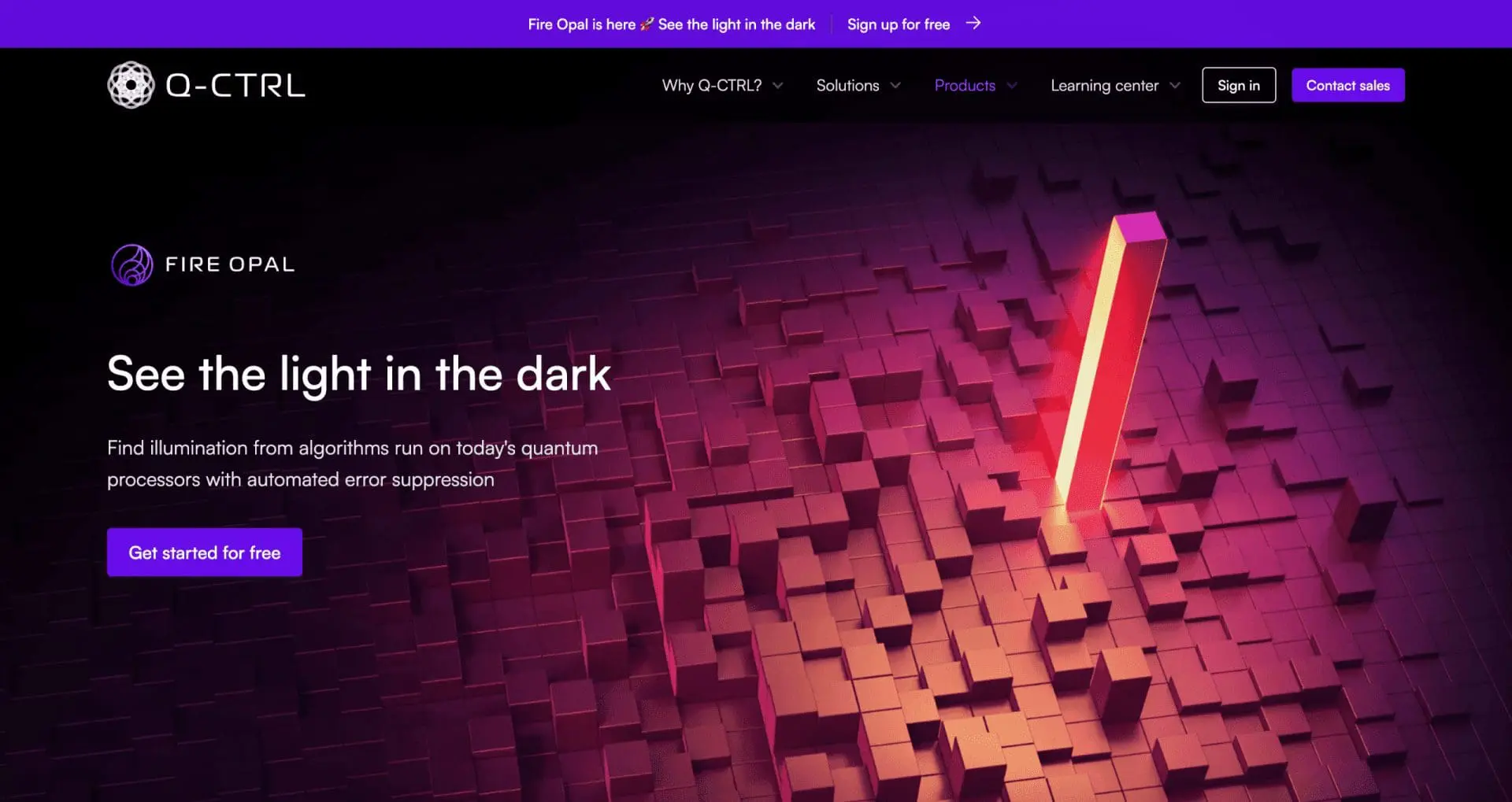Click the Contact sales button
This screenshot has height=802, width=1512.
tap(1348, 85)
